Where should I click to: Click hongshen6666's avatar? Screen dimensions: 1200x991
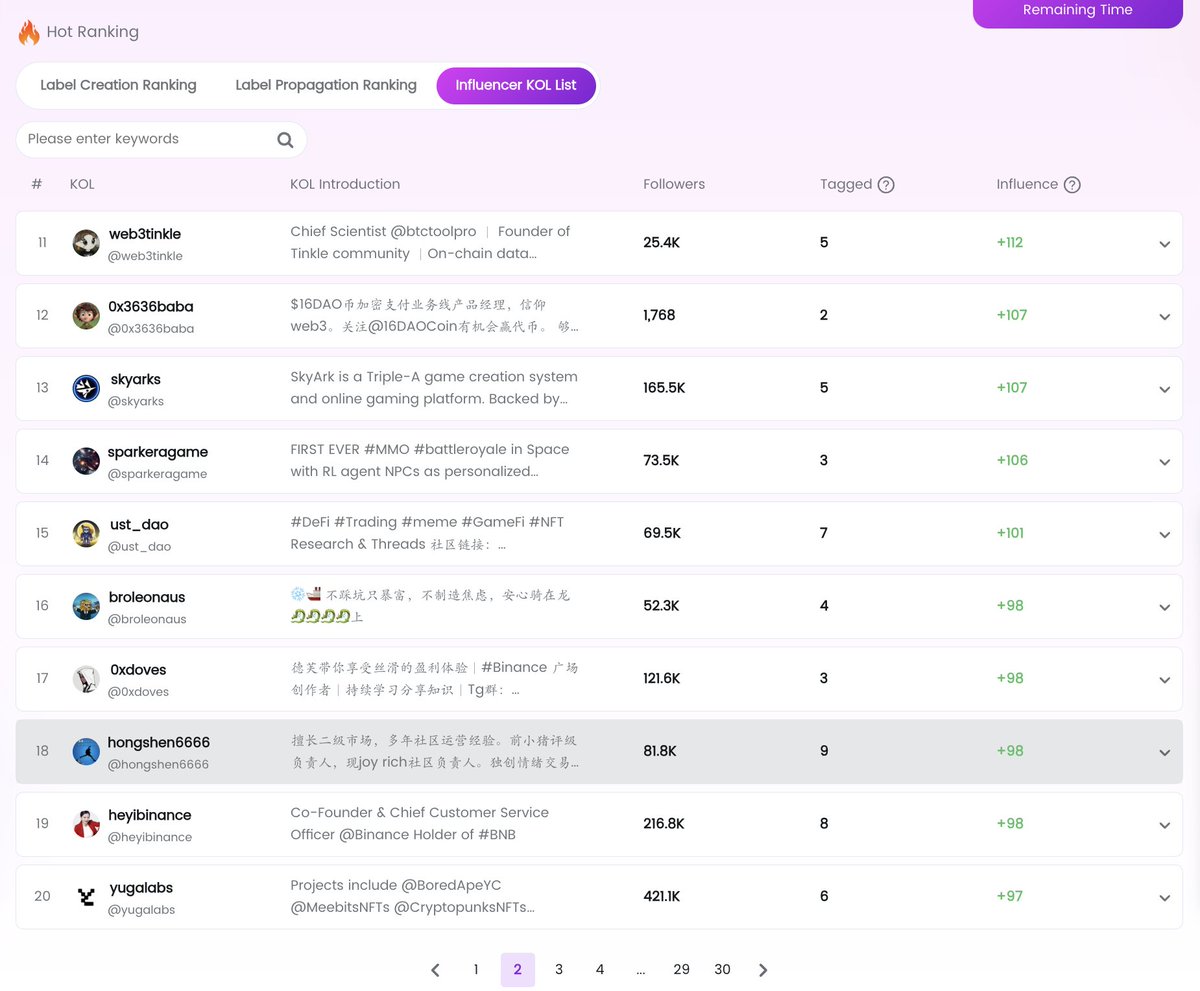(86, 752)
